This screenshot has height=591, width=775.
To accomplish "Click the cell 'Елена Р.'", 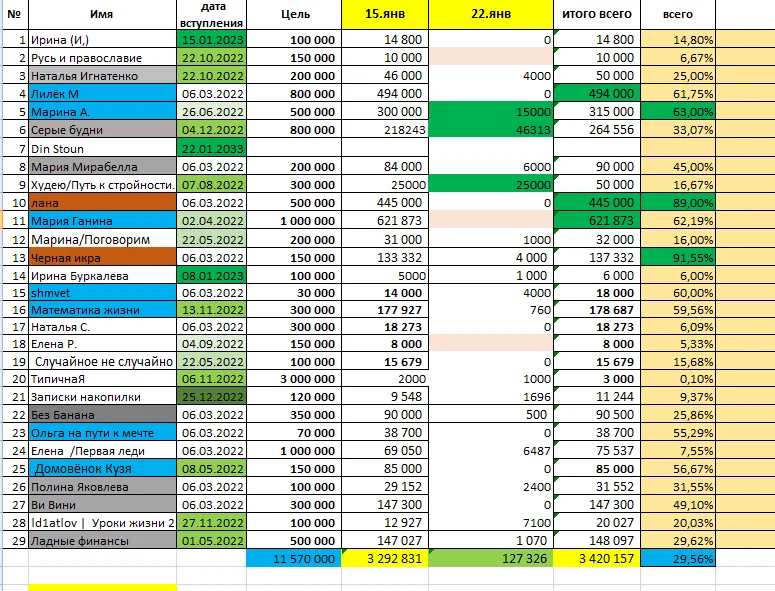I will click(102, 343).
